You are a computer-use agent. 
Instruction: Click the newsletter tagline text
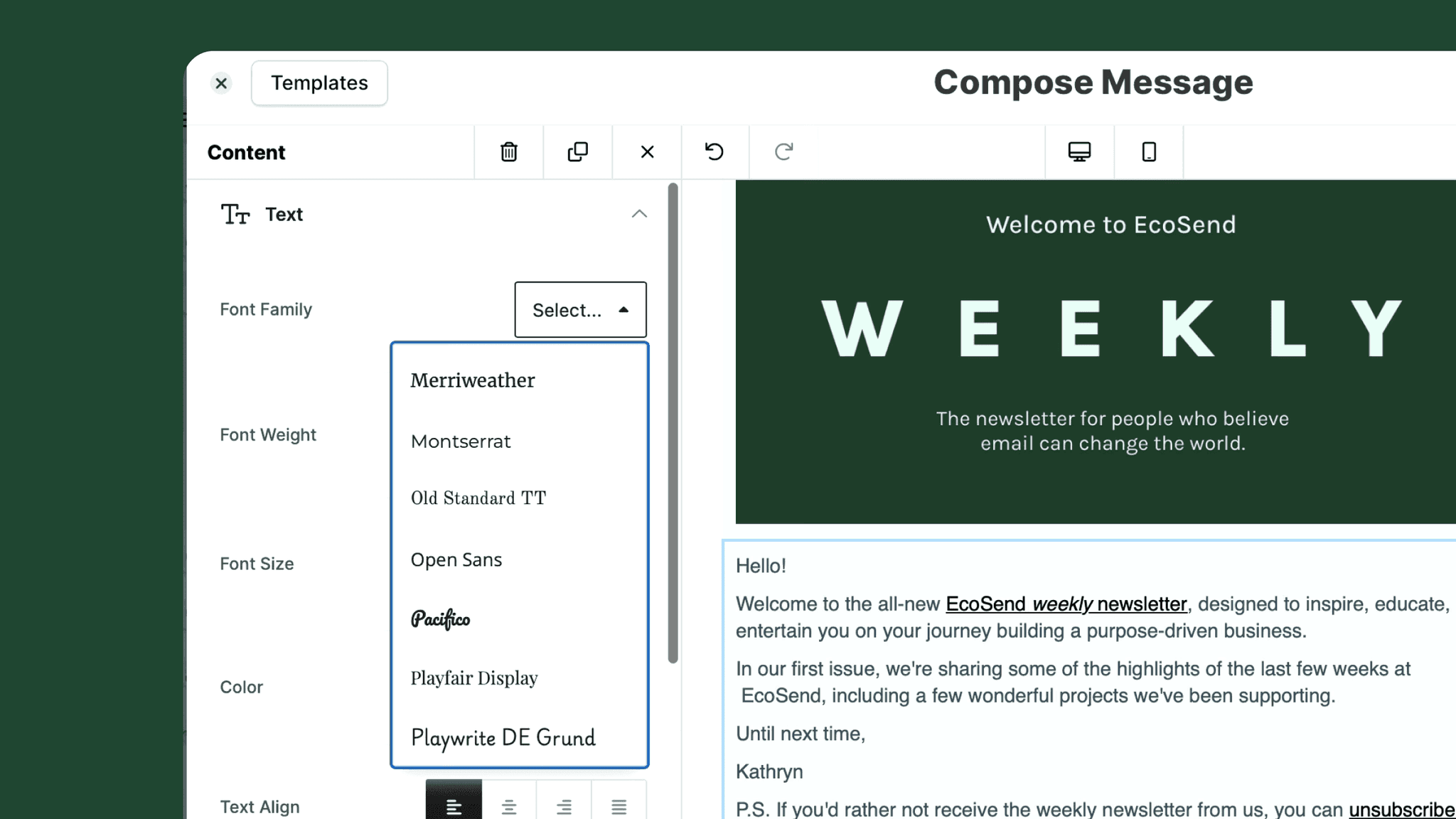(1113, 431)
